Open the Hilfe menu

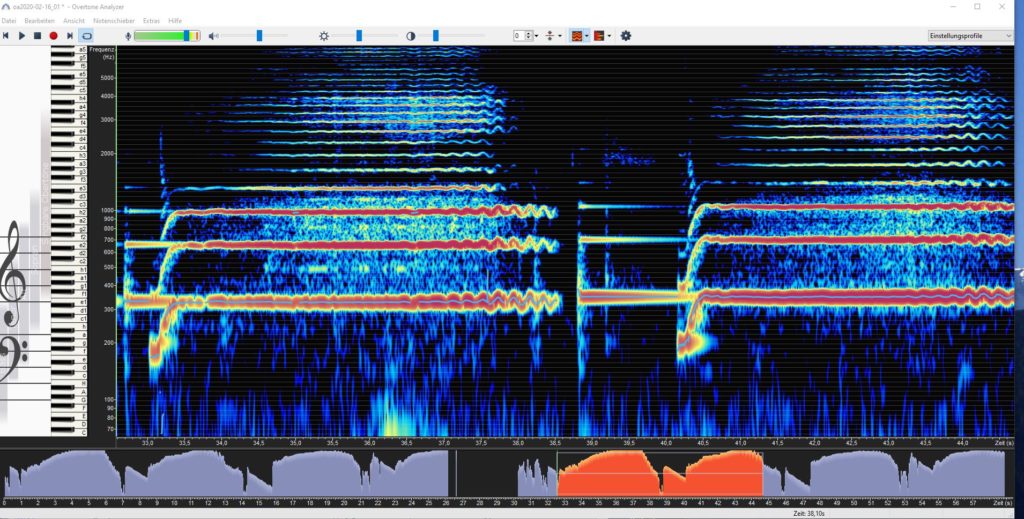click(x=175, y=20)
